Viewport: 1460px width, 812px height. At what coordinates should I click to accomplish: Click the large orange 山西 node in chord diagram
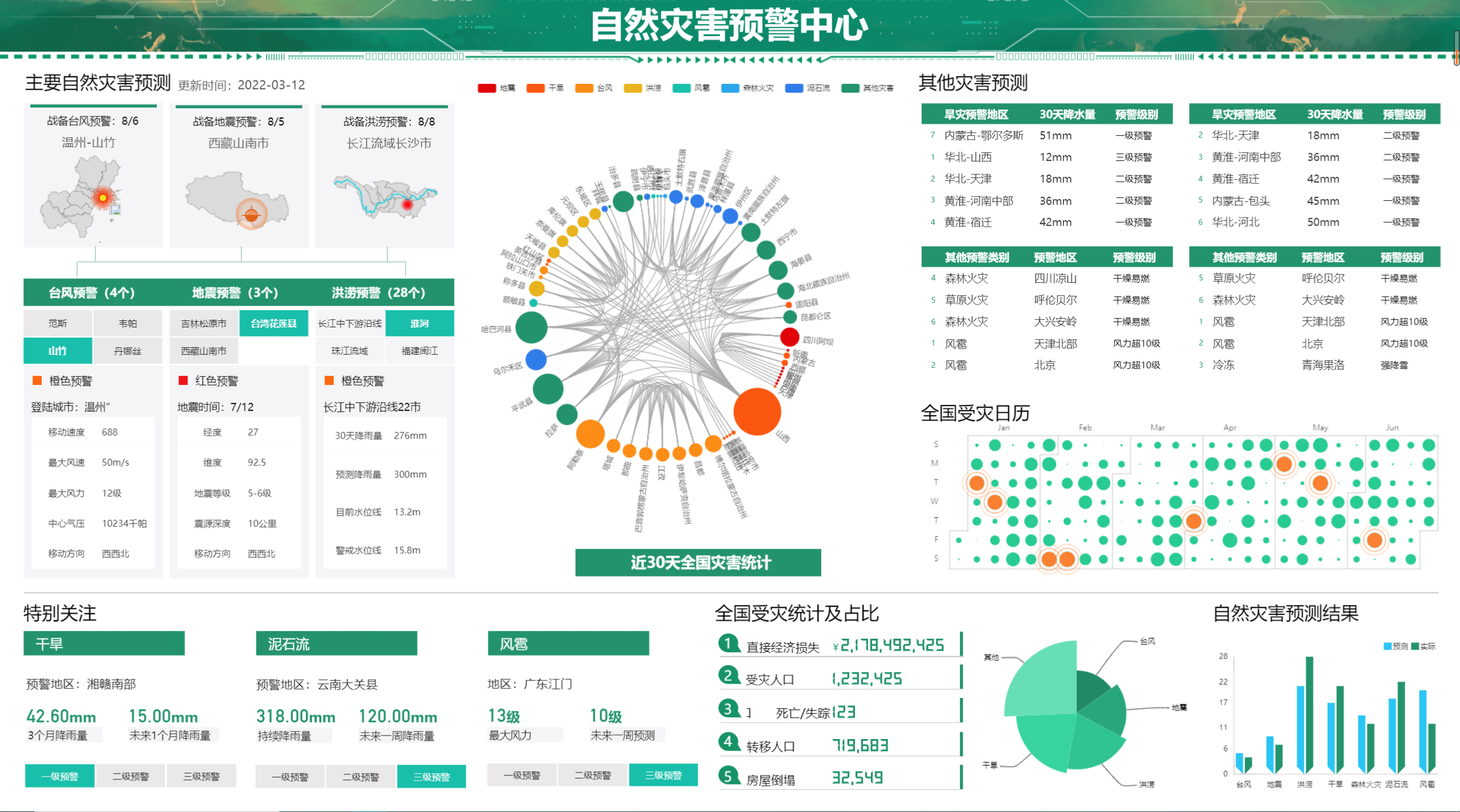coord(757,412)
